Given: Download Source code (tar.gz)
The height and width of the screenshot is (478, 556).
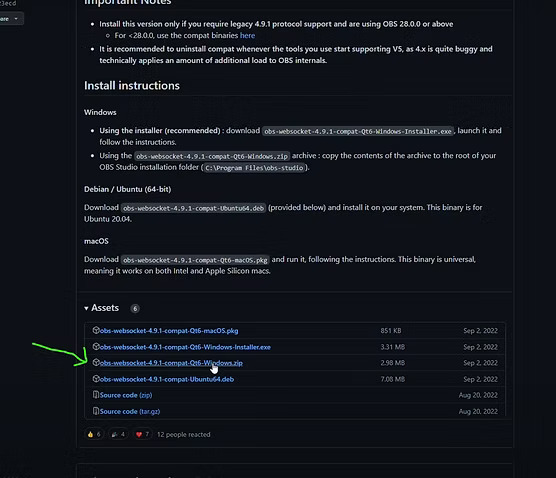Looking at the screenshot, I should coord(130,412).
